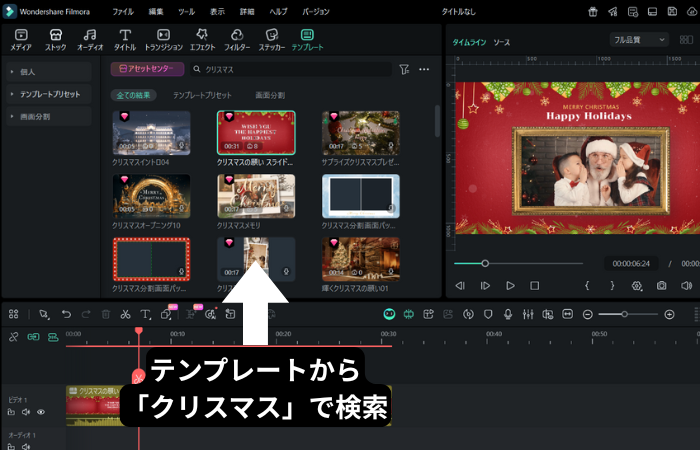Screen dimensions: 700x450
Task: Expand テンプレートプリセット in the left sidebar
Action: click(49, 94)
